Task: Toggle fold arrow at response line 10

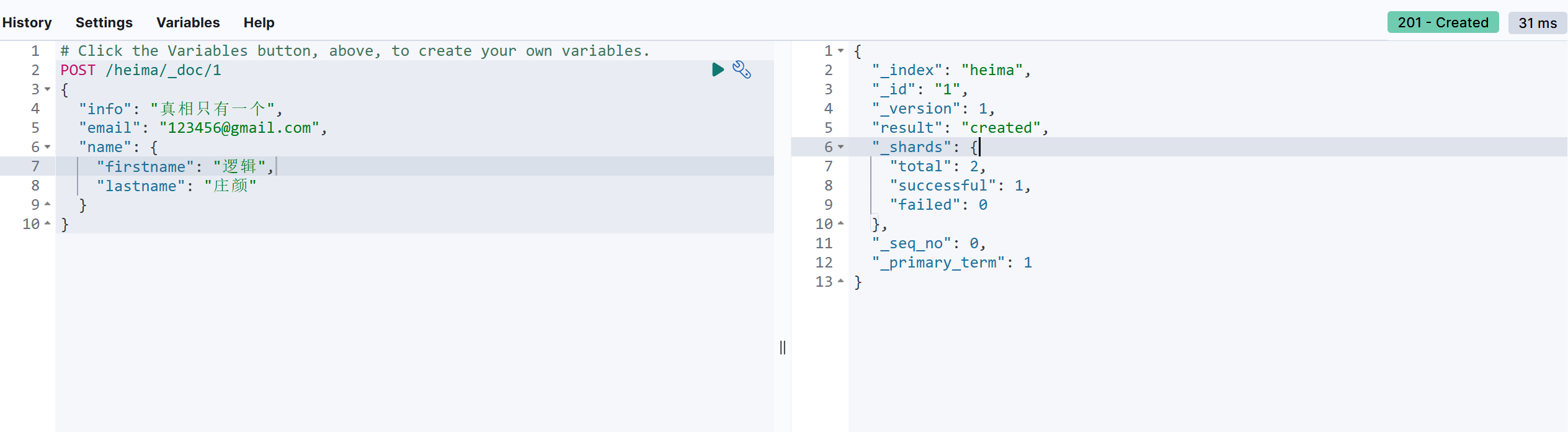Action: (841, 223)
